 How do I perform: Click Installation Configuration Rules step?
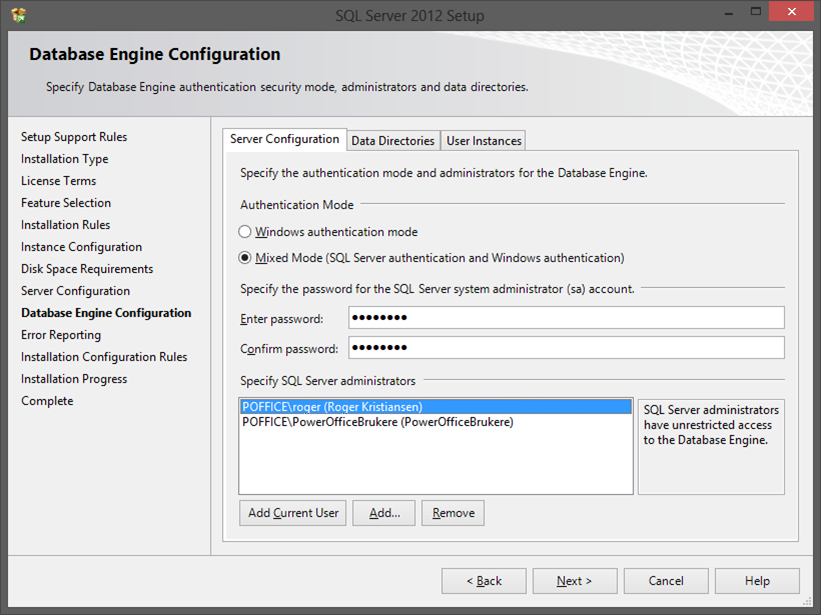pyautogui.click(x=104, y=356)
